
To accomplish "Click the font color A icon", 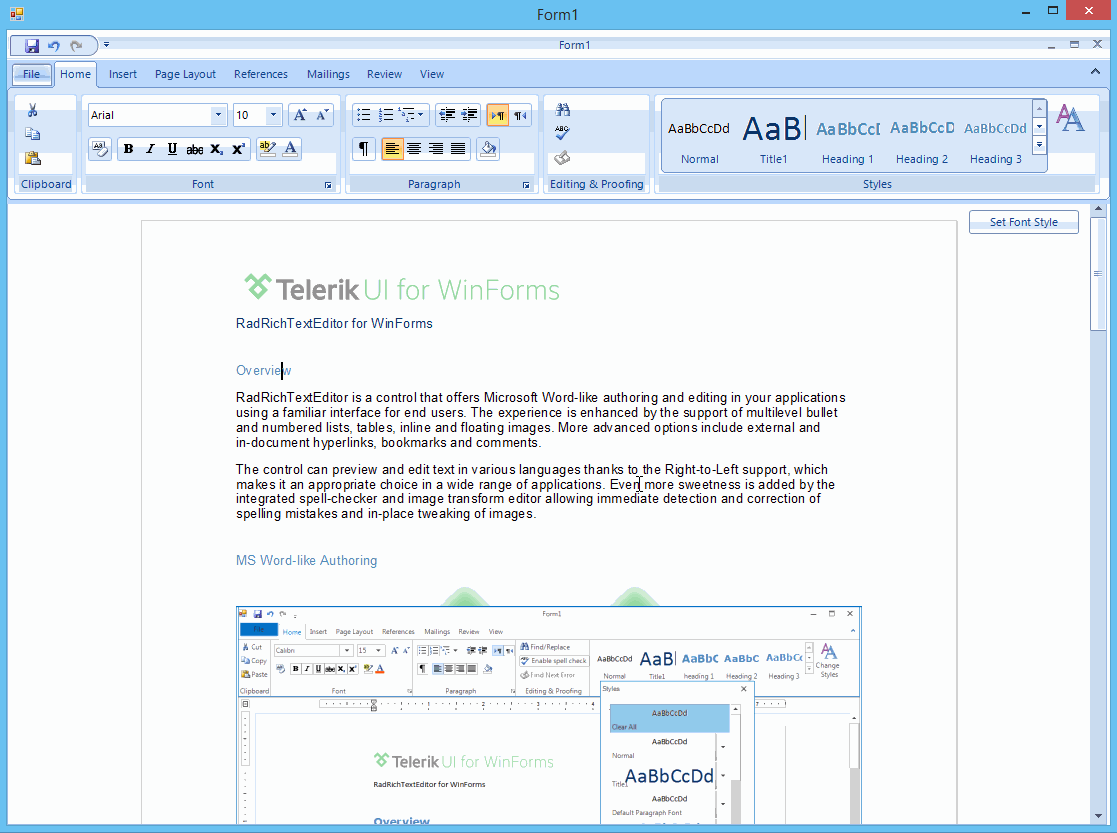I will 290,149.
